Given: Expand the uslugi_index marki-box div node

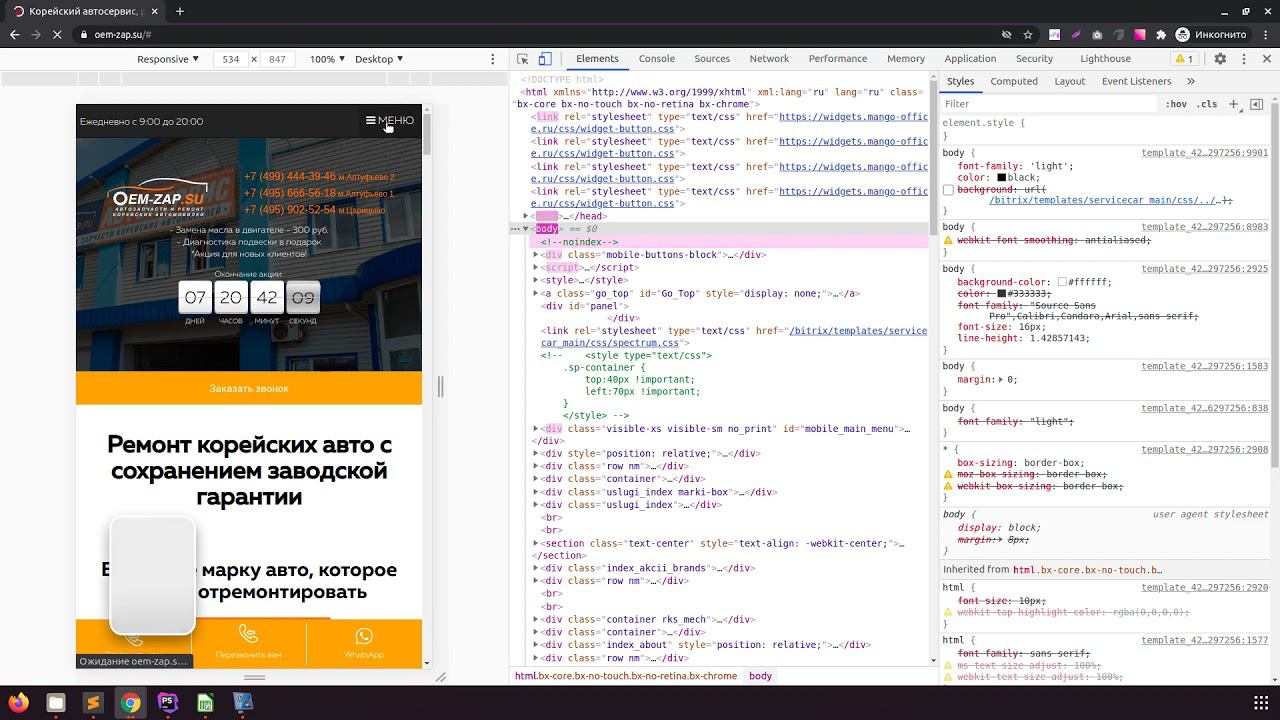Looking at the screenshot, I should 536,493.
